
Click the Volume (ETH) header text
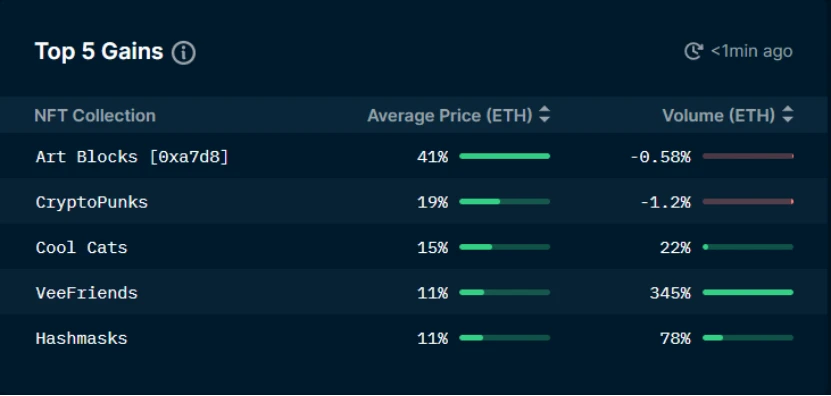click(x=719, y=115)
